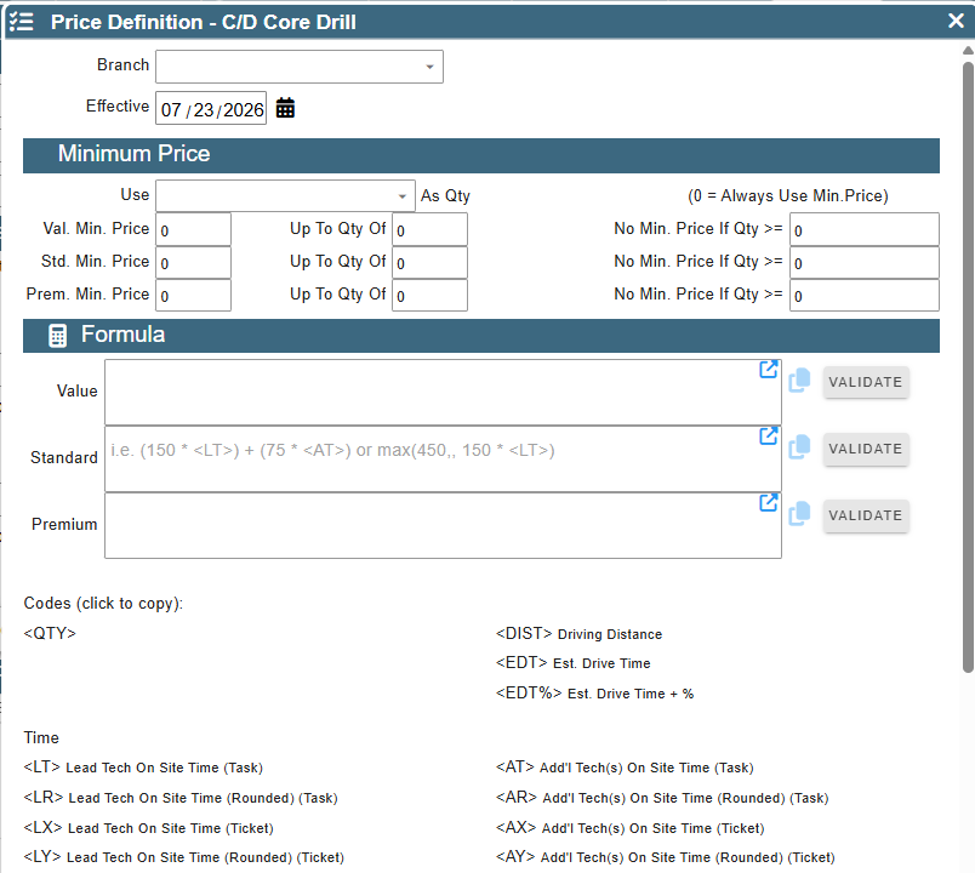Viewport: 975px width, 873px height.
Task: Open the Effective date calendar picker icon
Action: pos(285,108)
